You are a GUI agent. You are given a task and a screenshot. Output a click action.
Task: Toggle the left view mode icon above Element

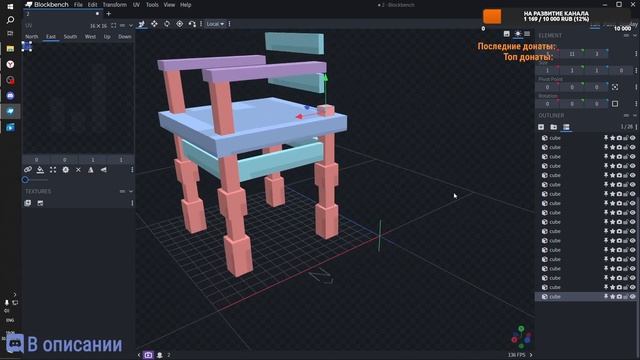507,34
